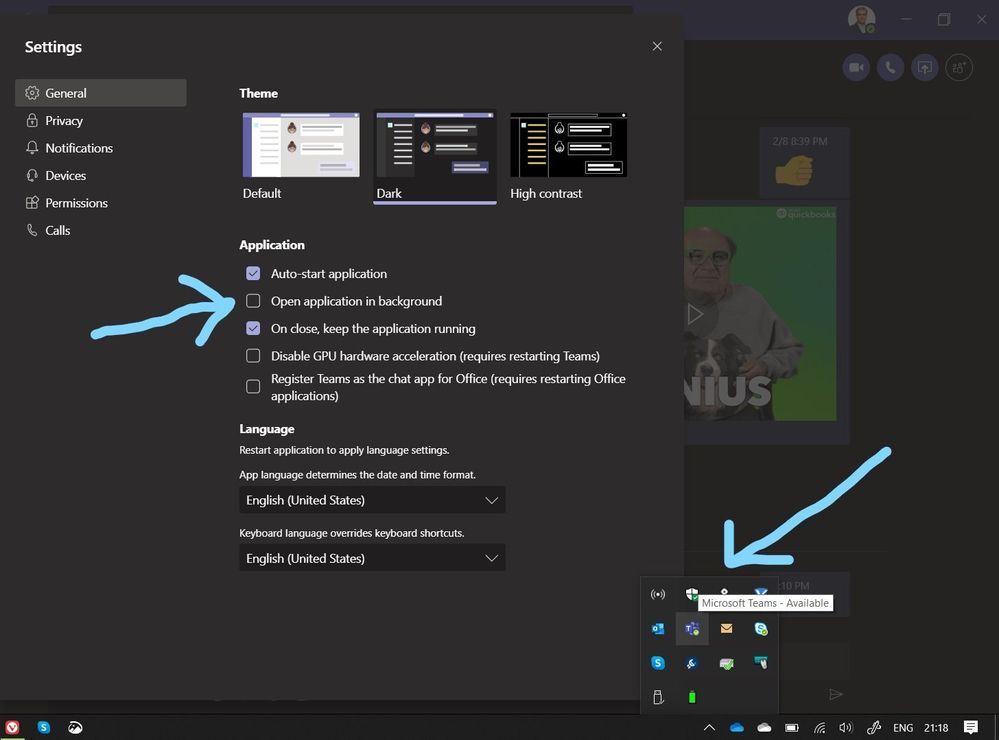
Task: Click the round white app icon on the taskbar
Action: pos(75,727)
